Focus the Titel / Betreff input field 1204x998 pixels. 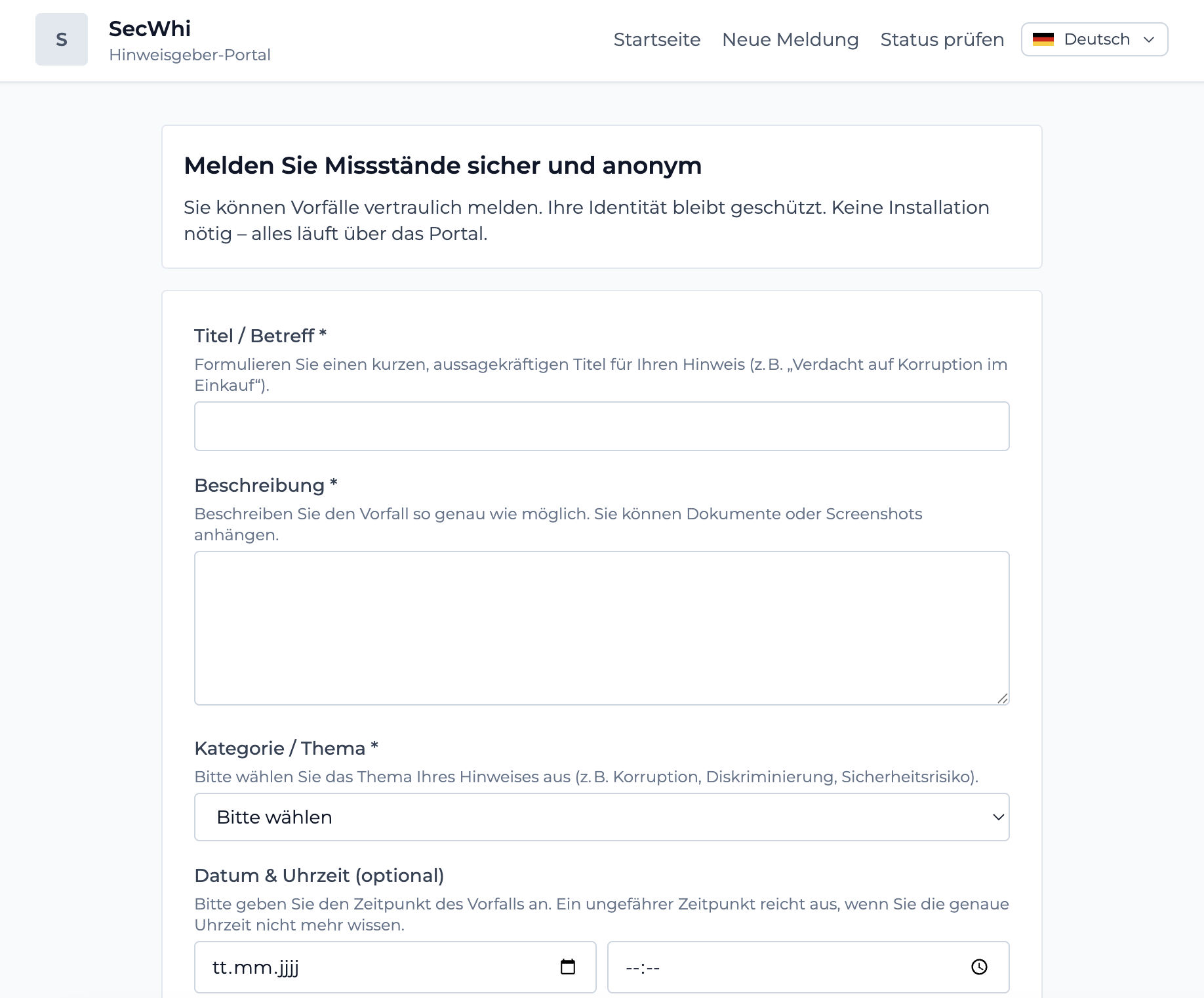click(x=601, y=426)
